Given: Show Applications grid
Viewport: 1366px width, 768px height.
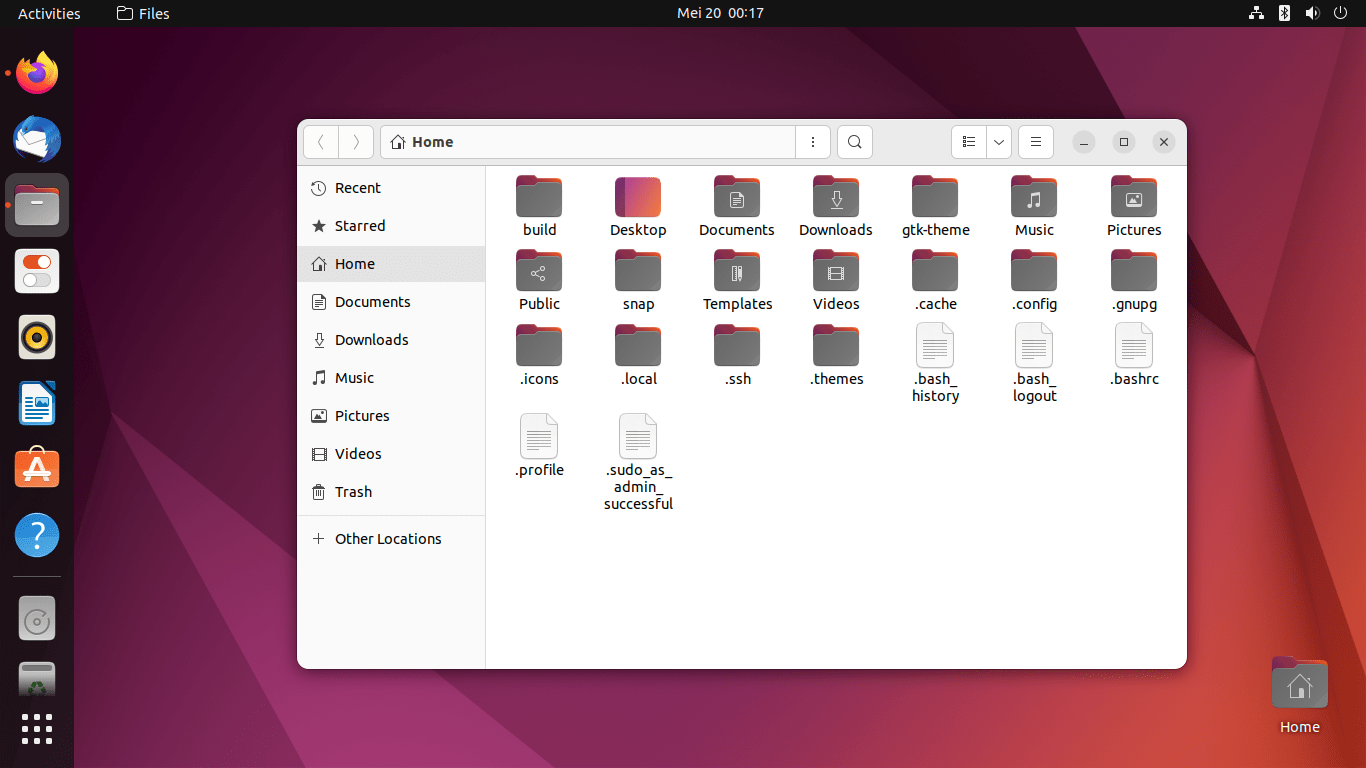Looking at the screenshot, I should tap(37, 729).
